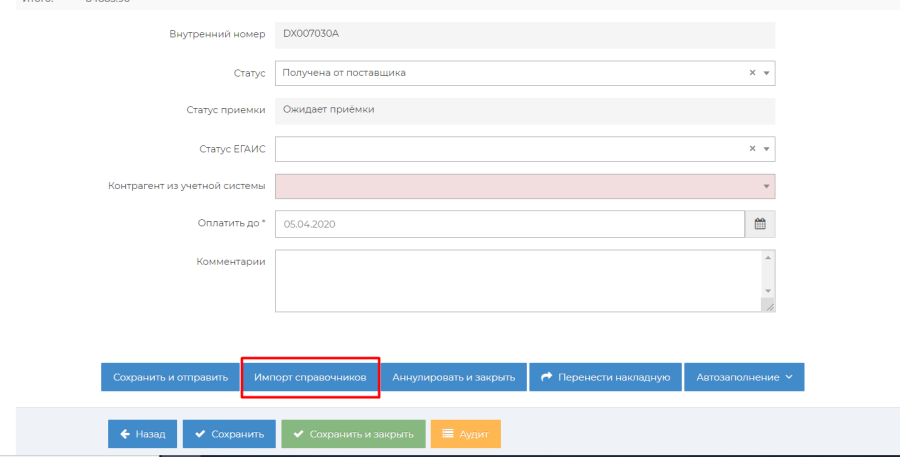Click the Комментарии scrollbar up arrow
900x457 pixels.
pos(767,257)
